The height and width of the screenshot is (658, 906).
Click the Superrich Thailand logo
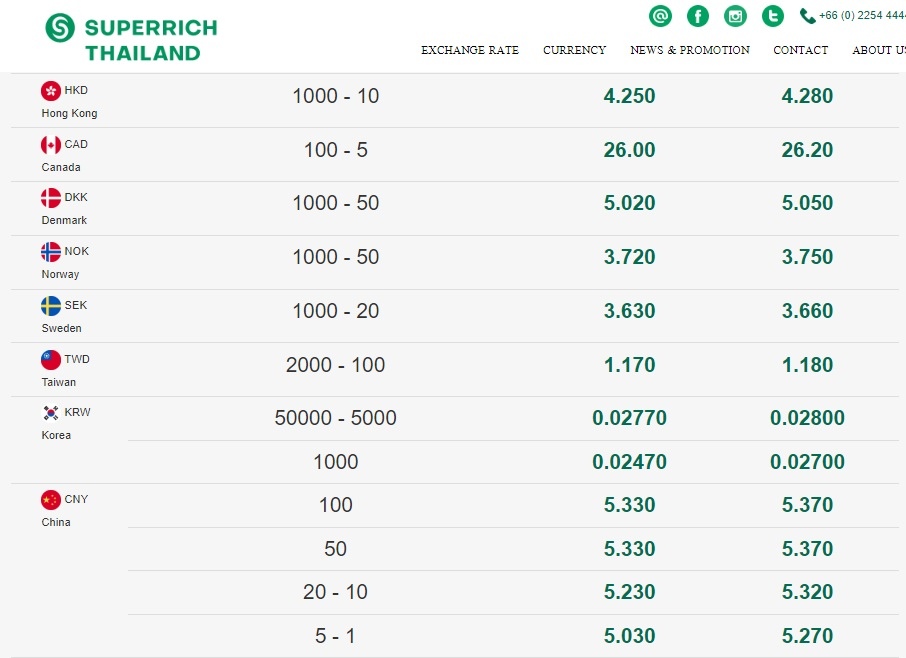(x=131, y=38)
